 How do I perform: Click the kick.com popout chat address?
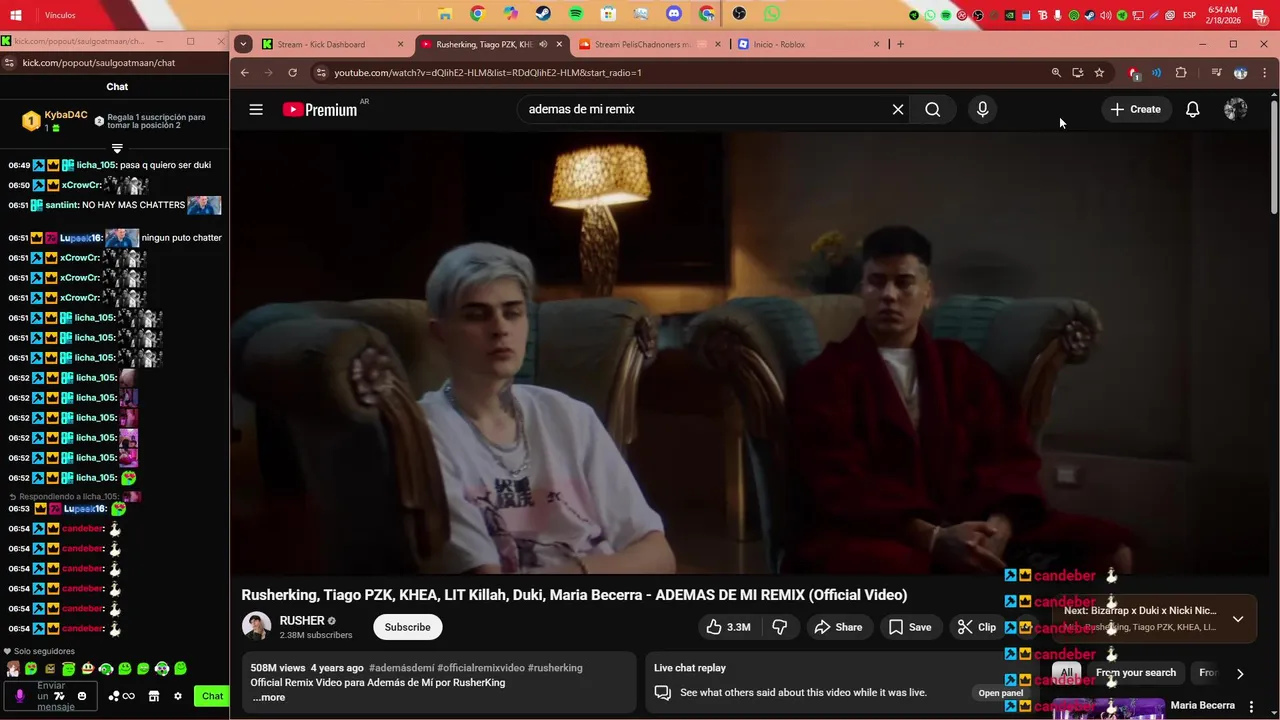click(99, 62)
